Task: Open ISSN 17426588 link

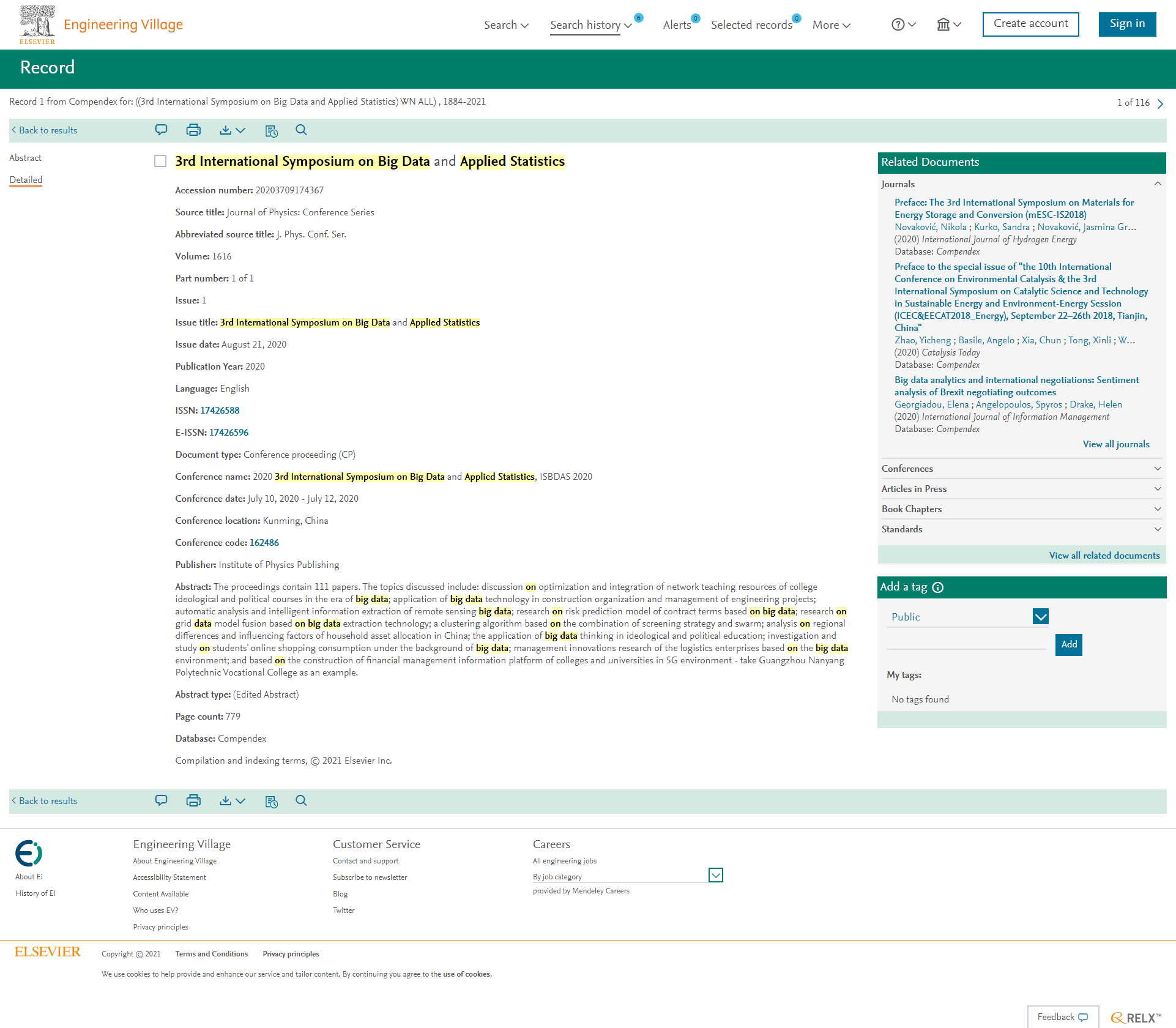Action: click(220, 411)
